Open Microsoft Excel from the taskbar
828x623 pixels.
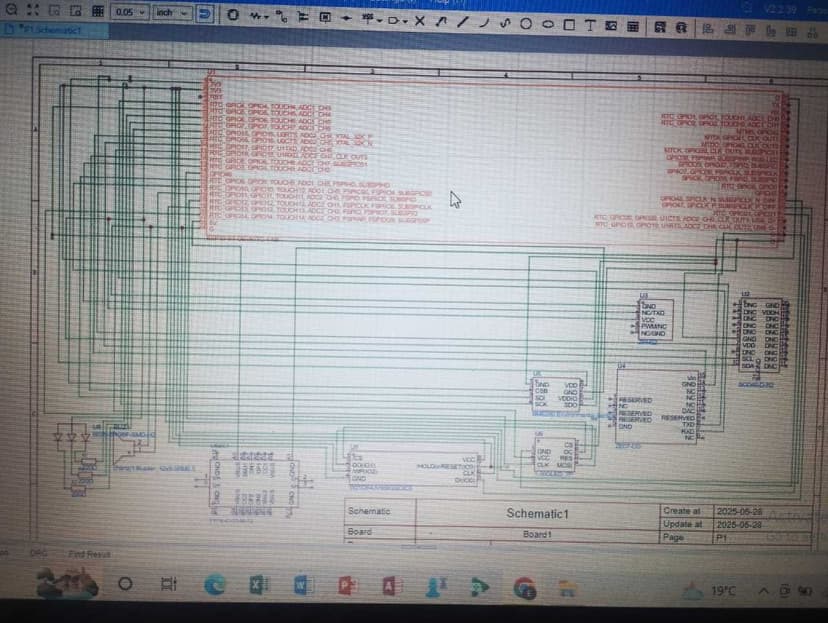point(256,586)
